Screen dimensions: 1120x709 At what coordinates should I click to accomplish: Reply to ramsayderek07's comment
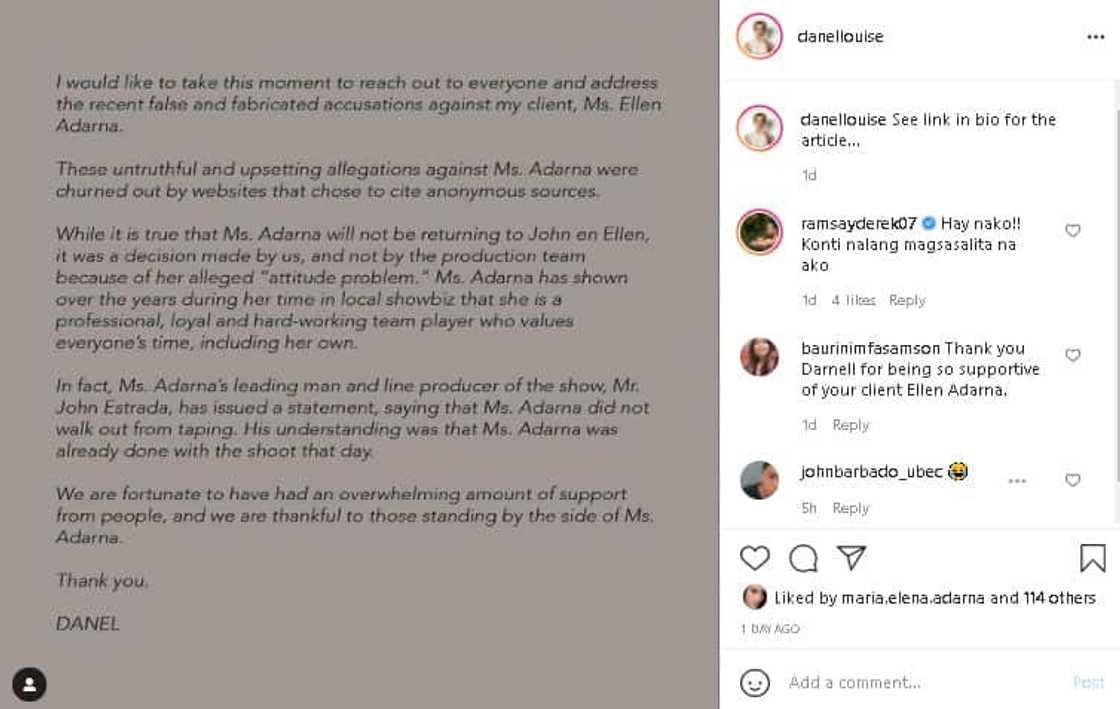click(907, 299)
